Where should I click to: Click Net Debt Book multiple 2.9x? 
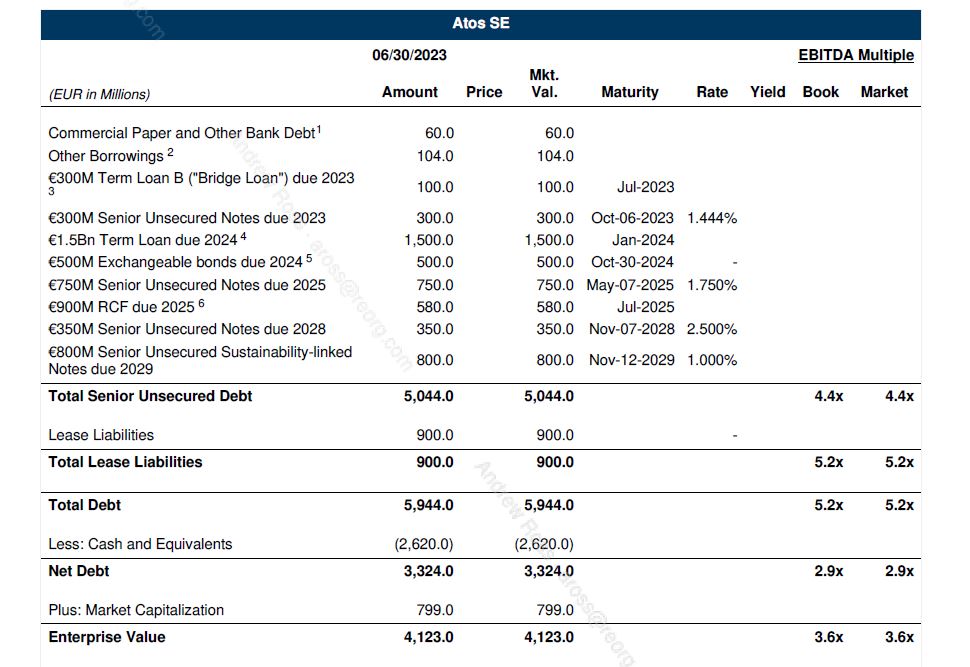(829, 571)
